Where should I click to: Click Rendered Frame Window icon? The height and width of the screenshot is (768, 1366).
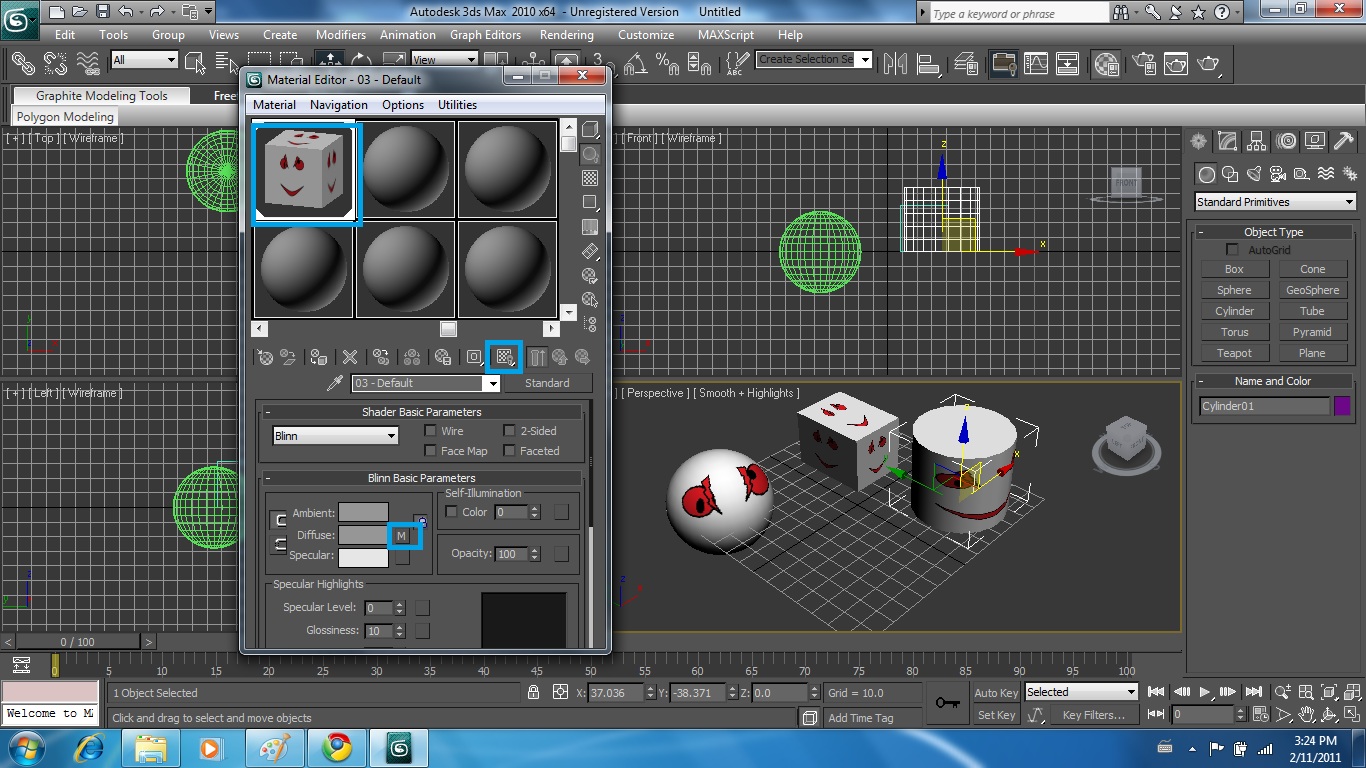[x=1175, y=63]
